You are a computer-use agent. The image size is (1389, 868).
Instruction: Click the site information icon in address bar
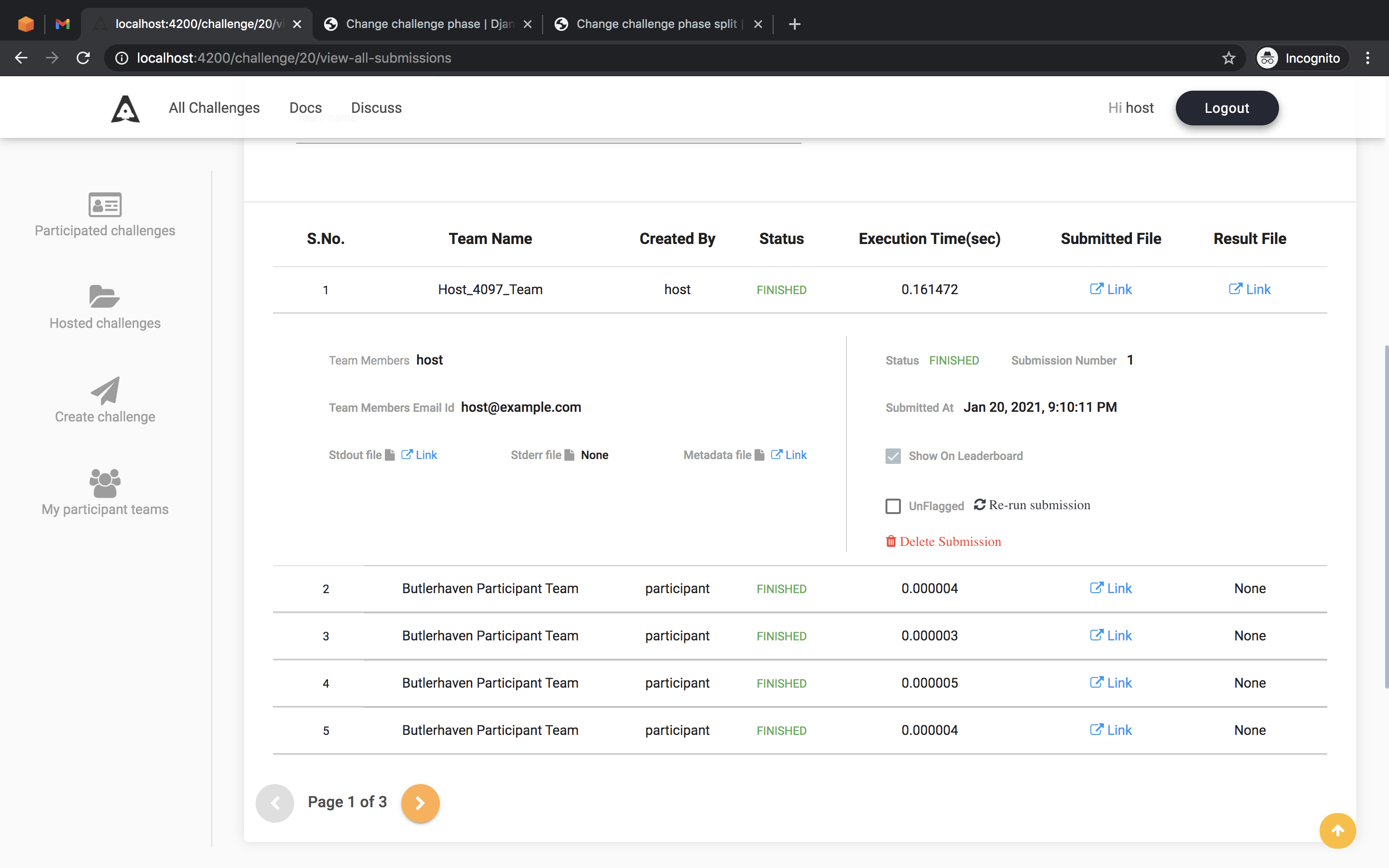tap(122, 58)
